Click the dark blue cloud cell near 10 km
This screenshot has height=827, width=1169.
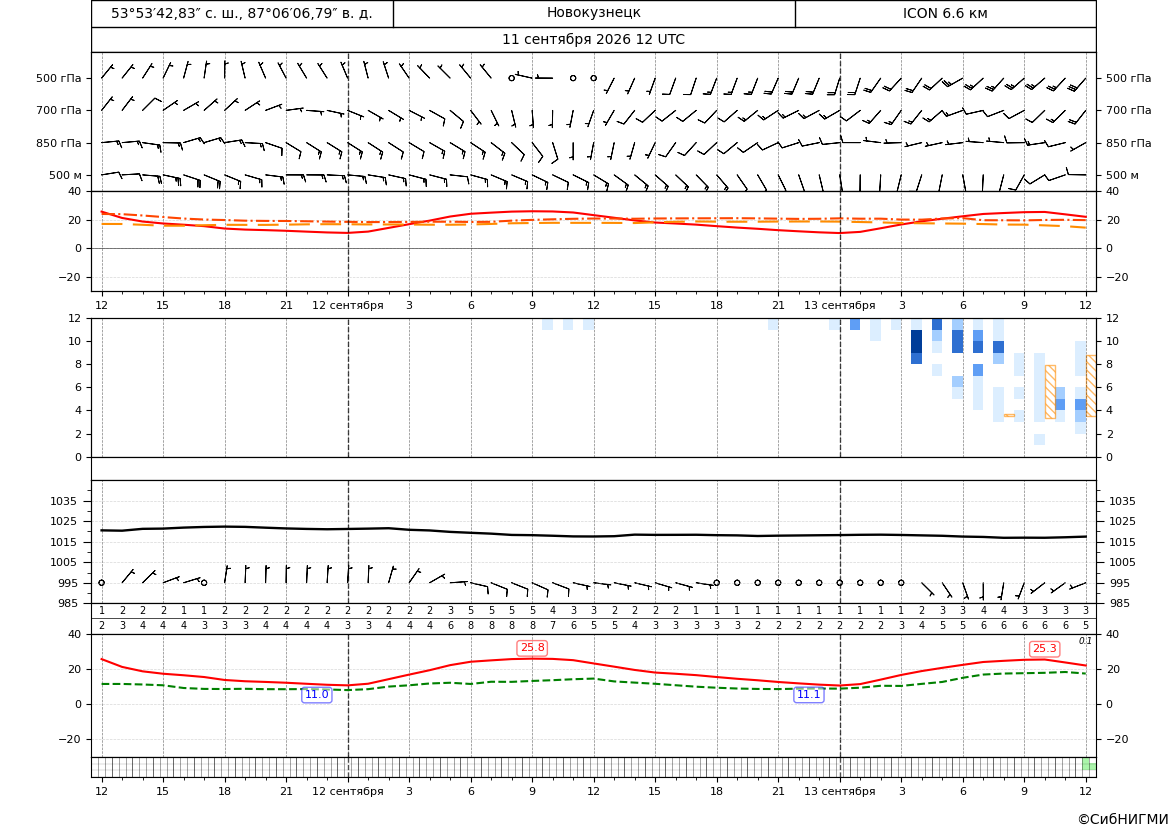916,342
